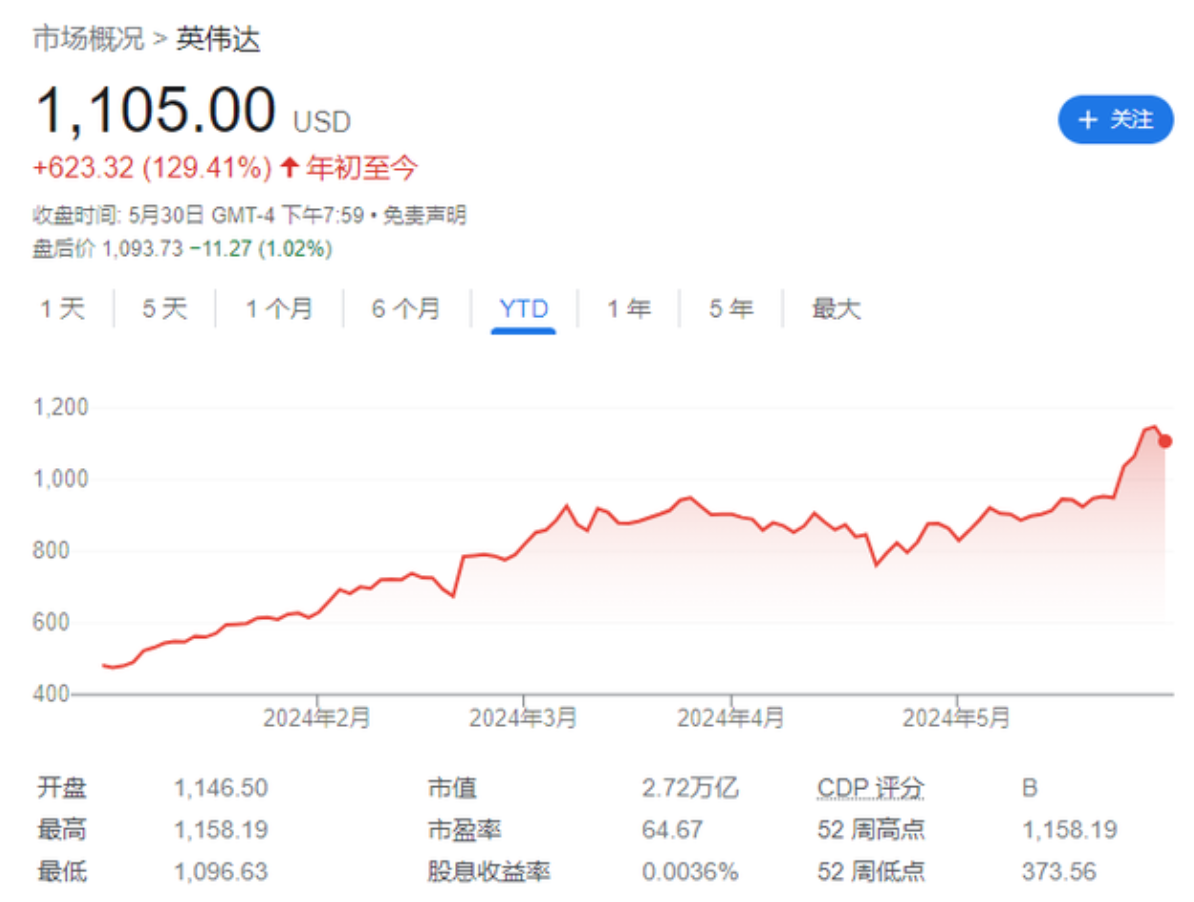Click the 市值 value 2.72万亿

pos(689,788)
